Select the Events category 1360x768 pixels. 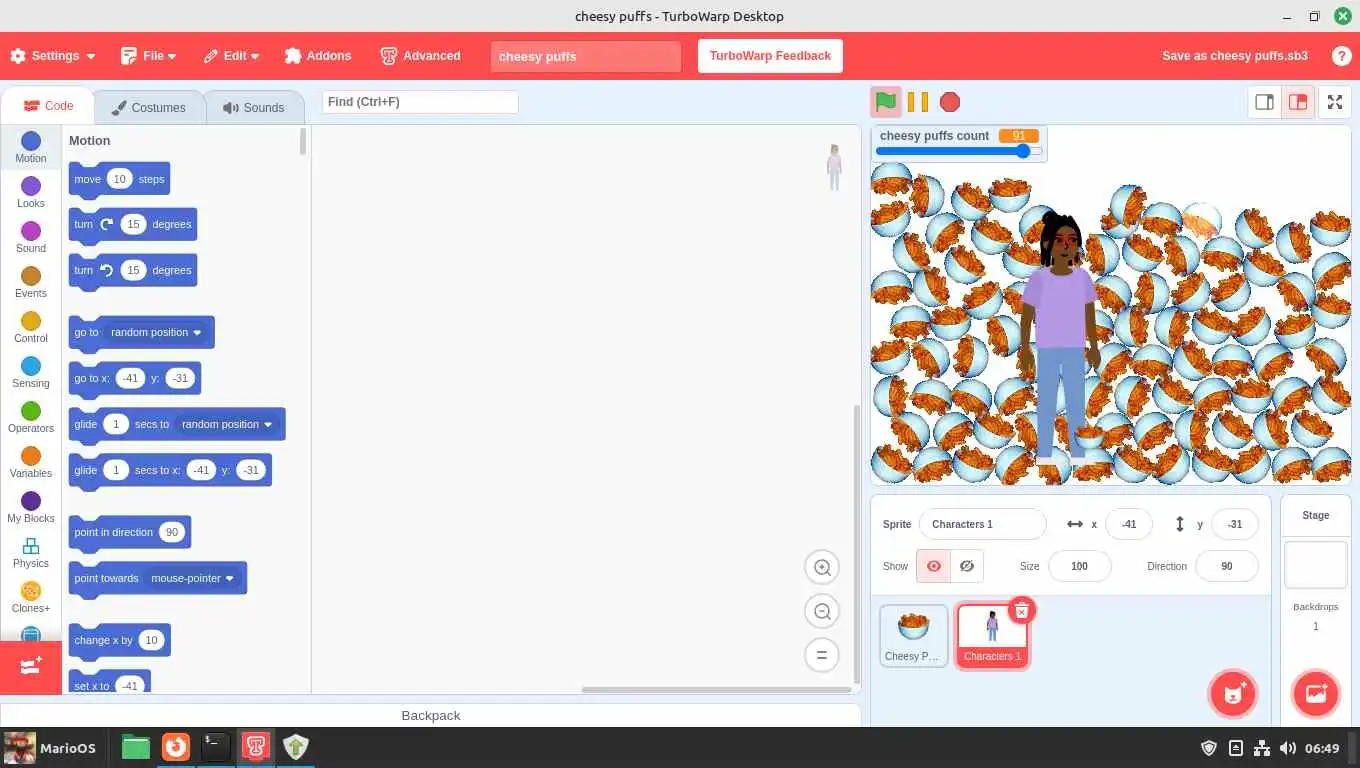coord(31,283)
